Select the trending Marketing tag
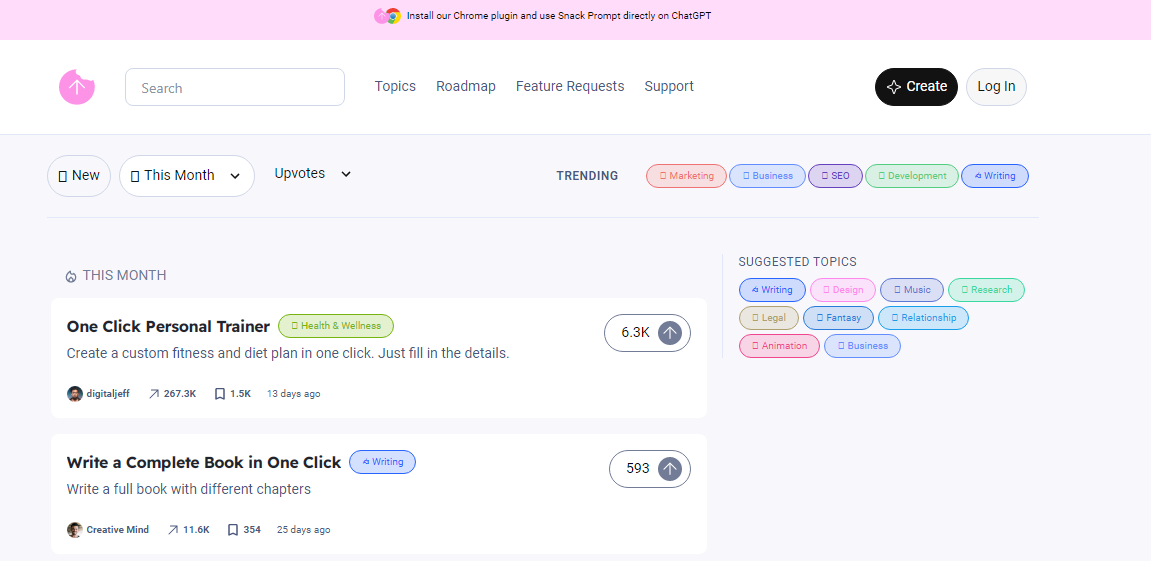The height and width of the screenshot is (561, 1151). pyautogui.click(x=686, y=176)
